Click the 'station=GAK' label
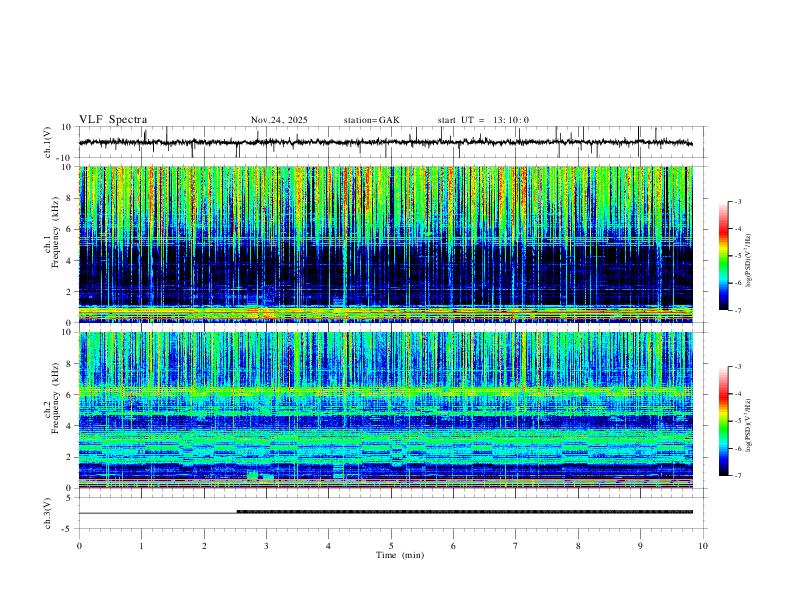This screenshot has width=792, height=612. click(x=371, y=120)
